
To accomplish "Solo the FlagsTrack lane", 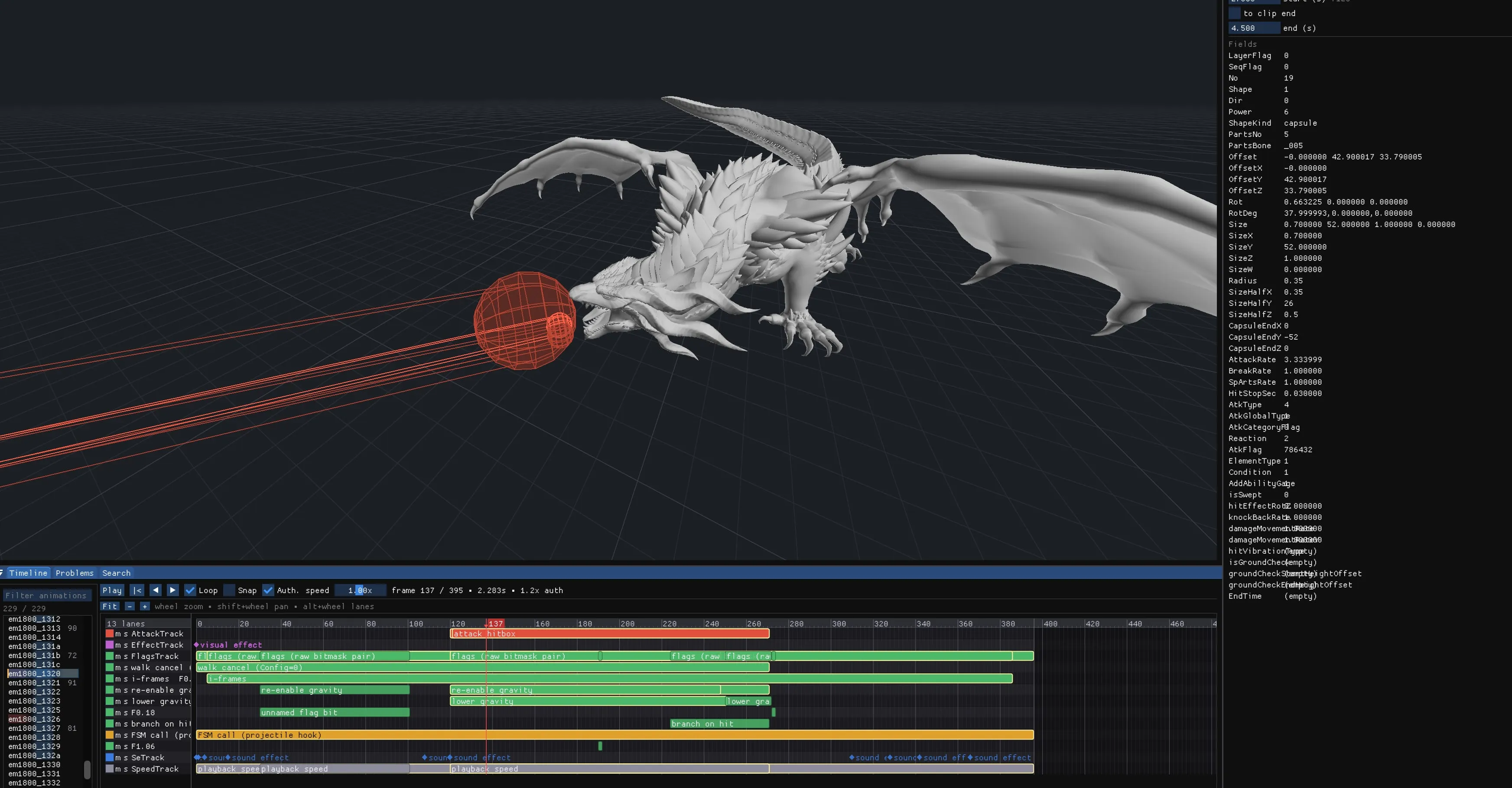I will (x=126, y=656).
